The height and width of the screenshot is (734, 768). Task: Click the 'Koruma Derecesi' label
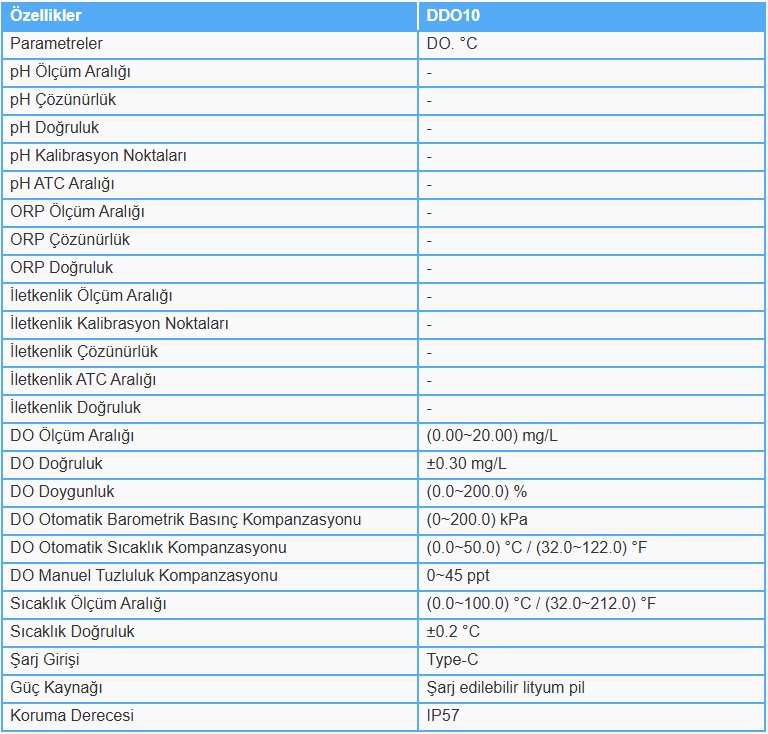pyautogui.click(x=72, y=715)
